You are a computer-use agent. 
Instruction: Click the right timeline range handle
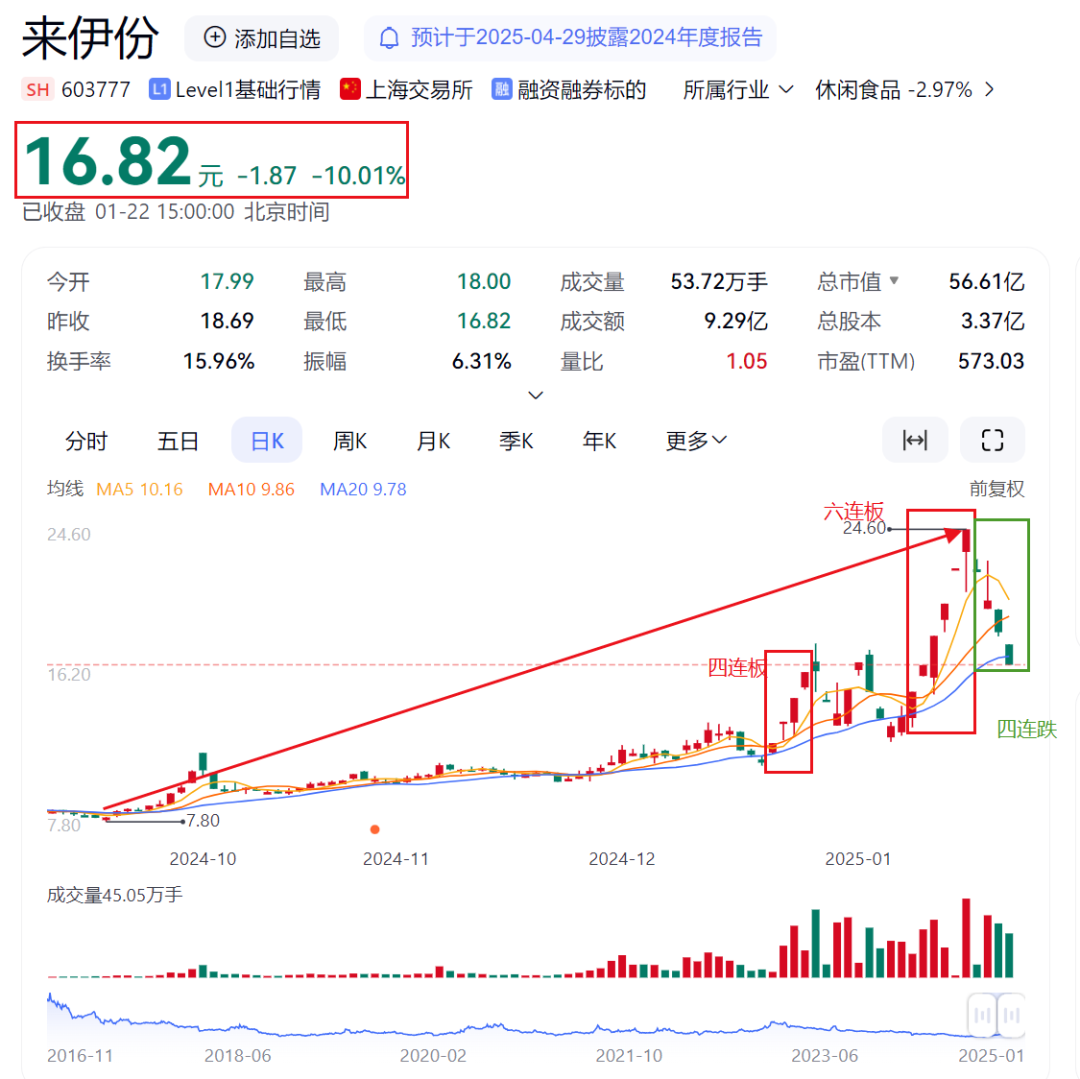tap(1012, 1014)
